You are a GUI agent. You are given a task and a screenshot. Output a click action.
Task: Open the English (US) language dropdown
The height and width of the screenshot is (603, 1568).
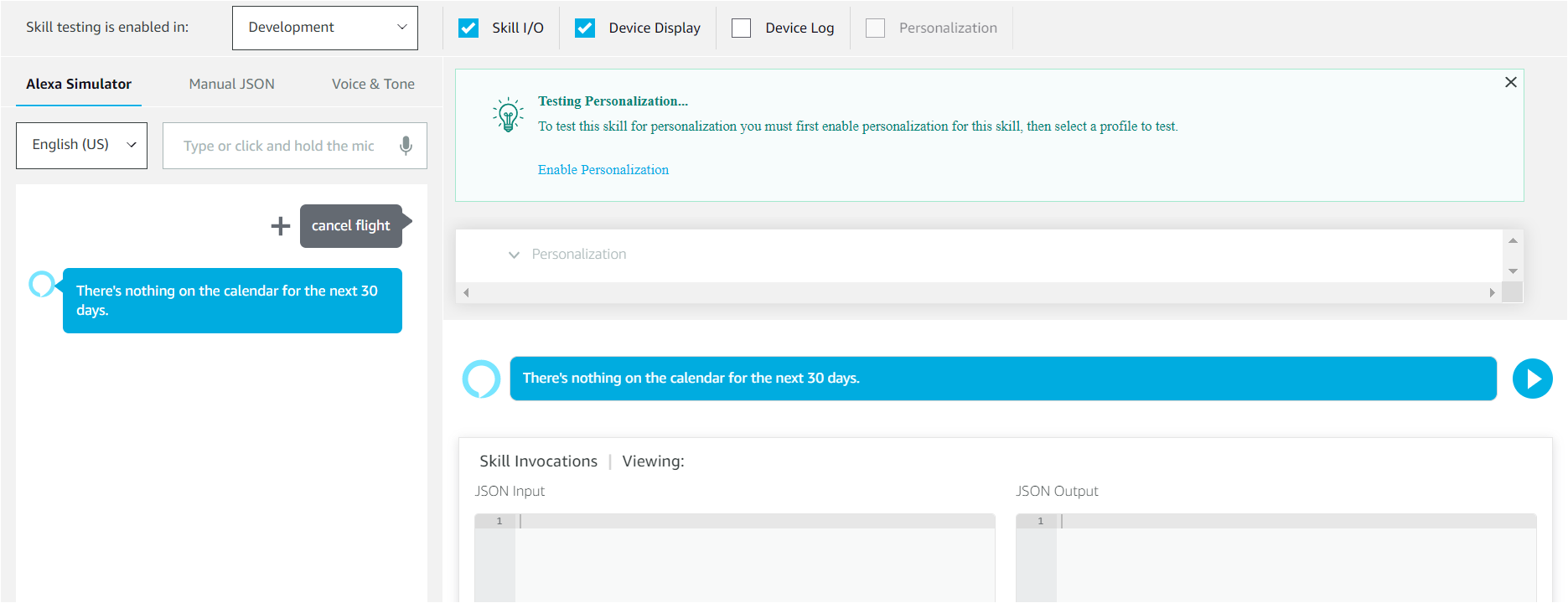tap(81, 145)
